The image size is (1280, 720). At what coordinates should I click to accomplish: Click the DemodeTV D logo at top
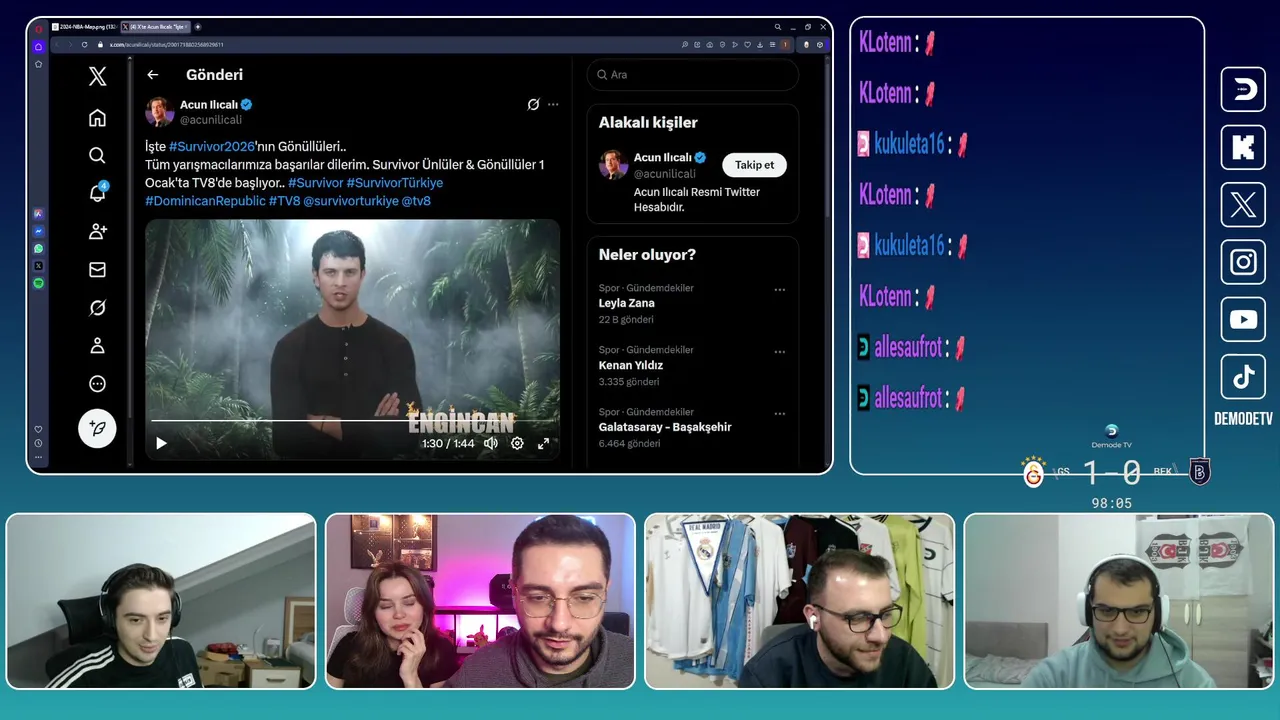coord(1243,90)
